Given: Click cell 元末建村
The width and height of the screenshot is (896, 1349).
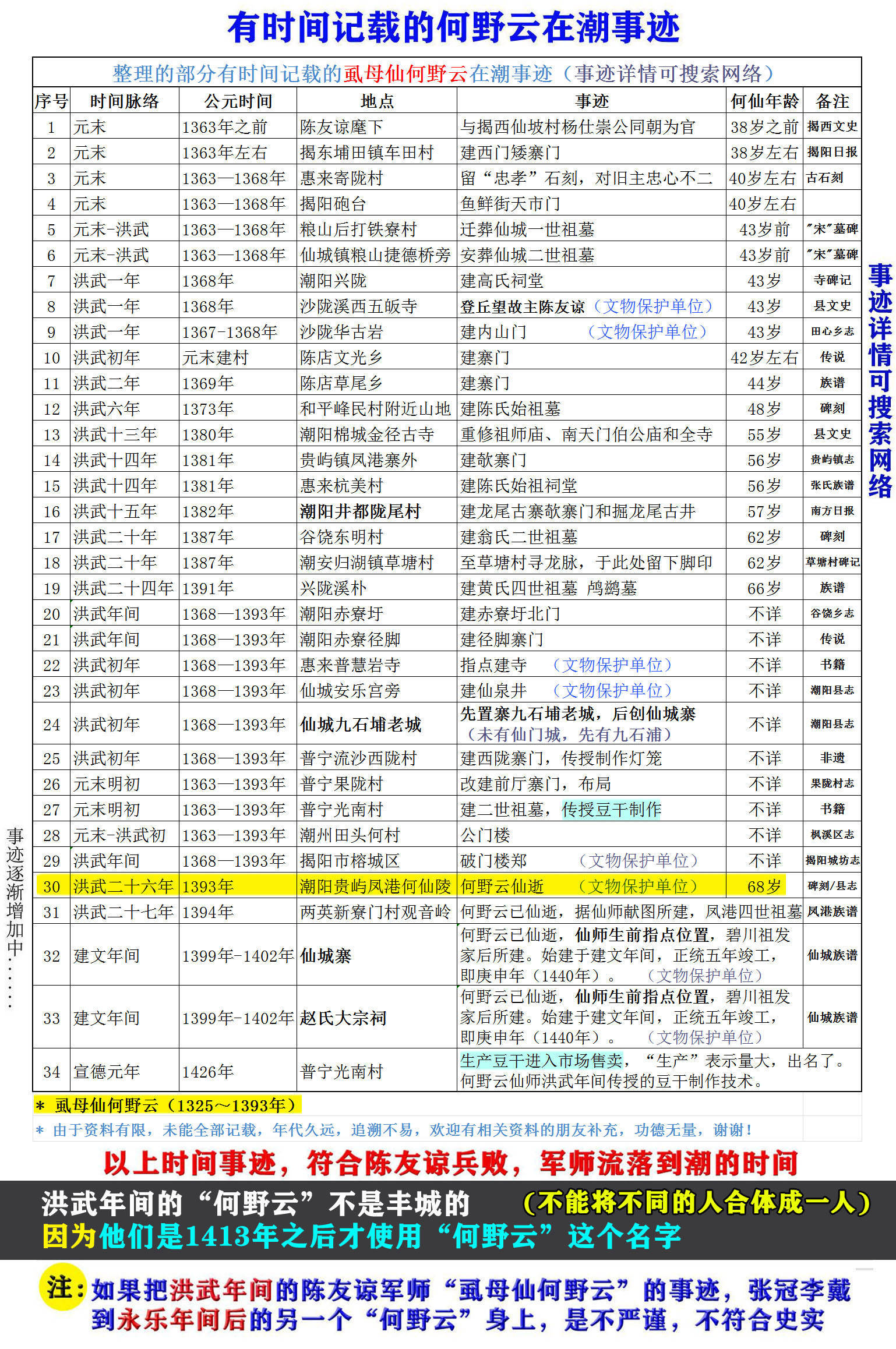Looking at the screenshot, I should pyautogui.click(x=238, y=357).
